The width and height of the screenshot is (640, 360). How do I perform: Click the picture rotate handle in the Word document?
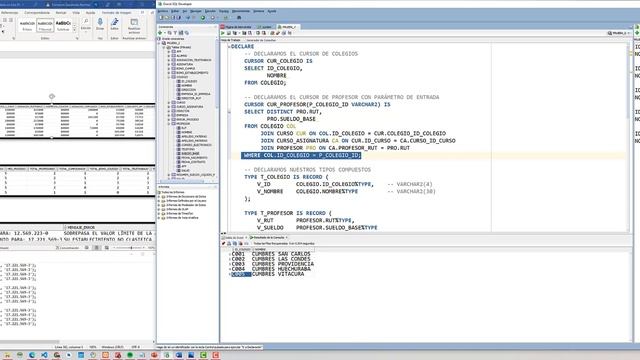point(52,96)
